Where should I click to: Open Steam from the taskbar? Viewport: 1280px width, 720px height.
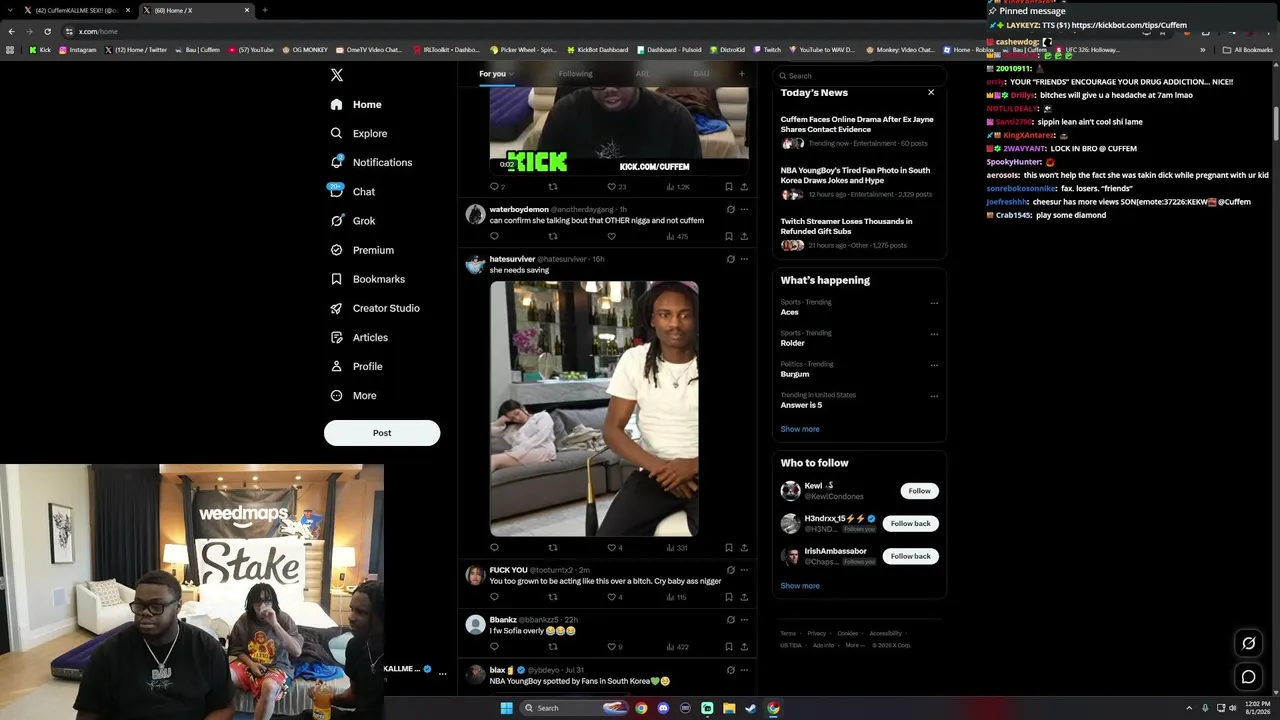[x=751, y=708]
